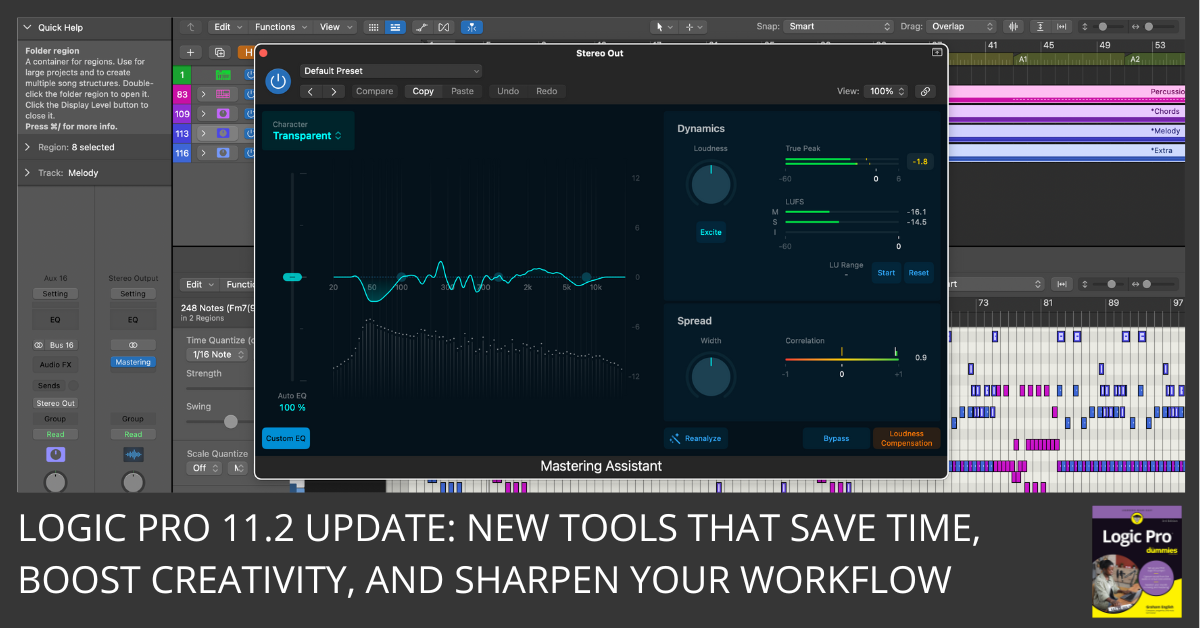Screen dimensions: 1200x628
Task: Click the add track plus icon
Action: (x=190, y=52)
